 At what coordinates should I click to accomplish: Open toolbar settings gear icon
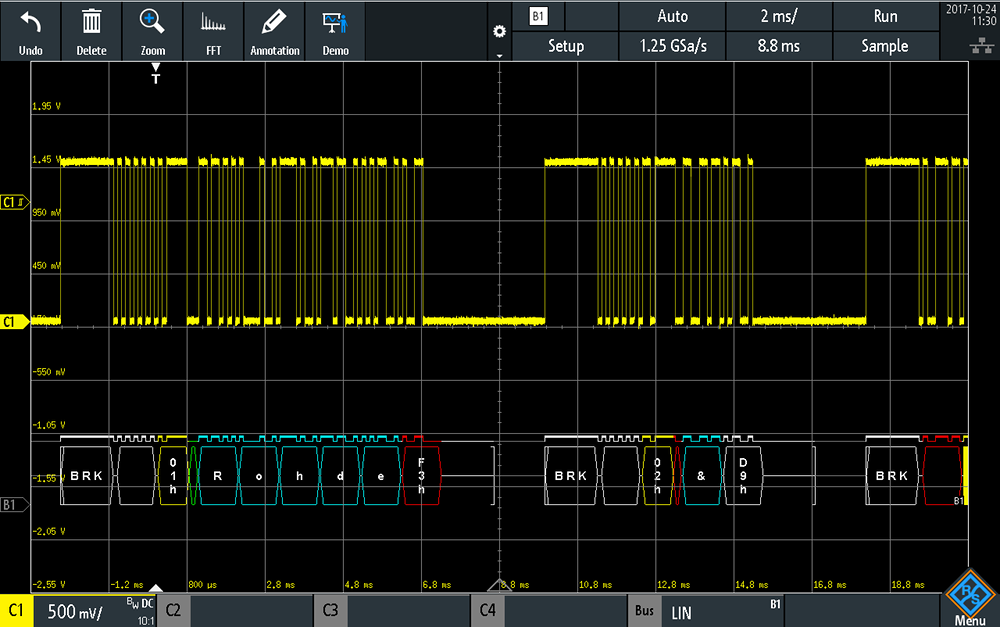499,31
